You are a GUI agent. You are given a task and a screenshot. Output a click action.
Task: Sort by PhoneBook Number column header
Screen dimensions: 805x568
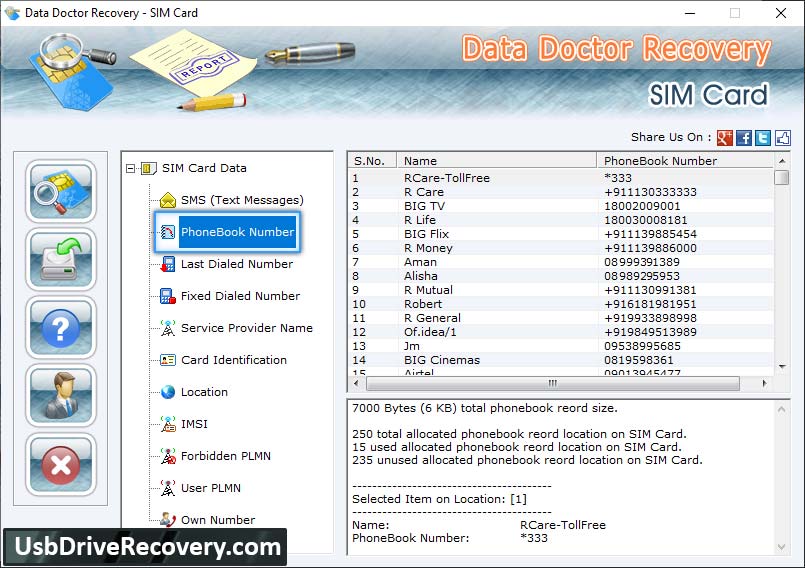(x=685, y=161)
